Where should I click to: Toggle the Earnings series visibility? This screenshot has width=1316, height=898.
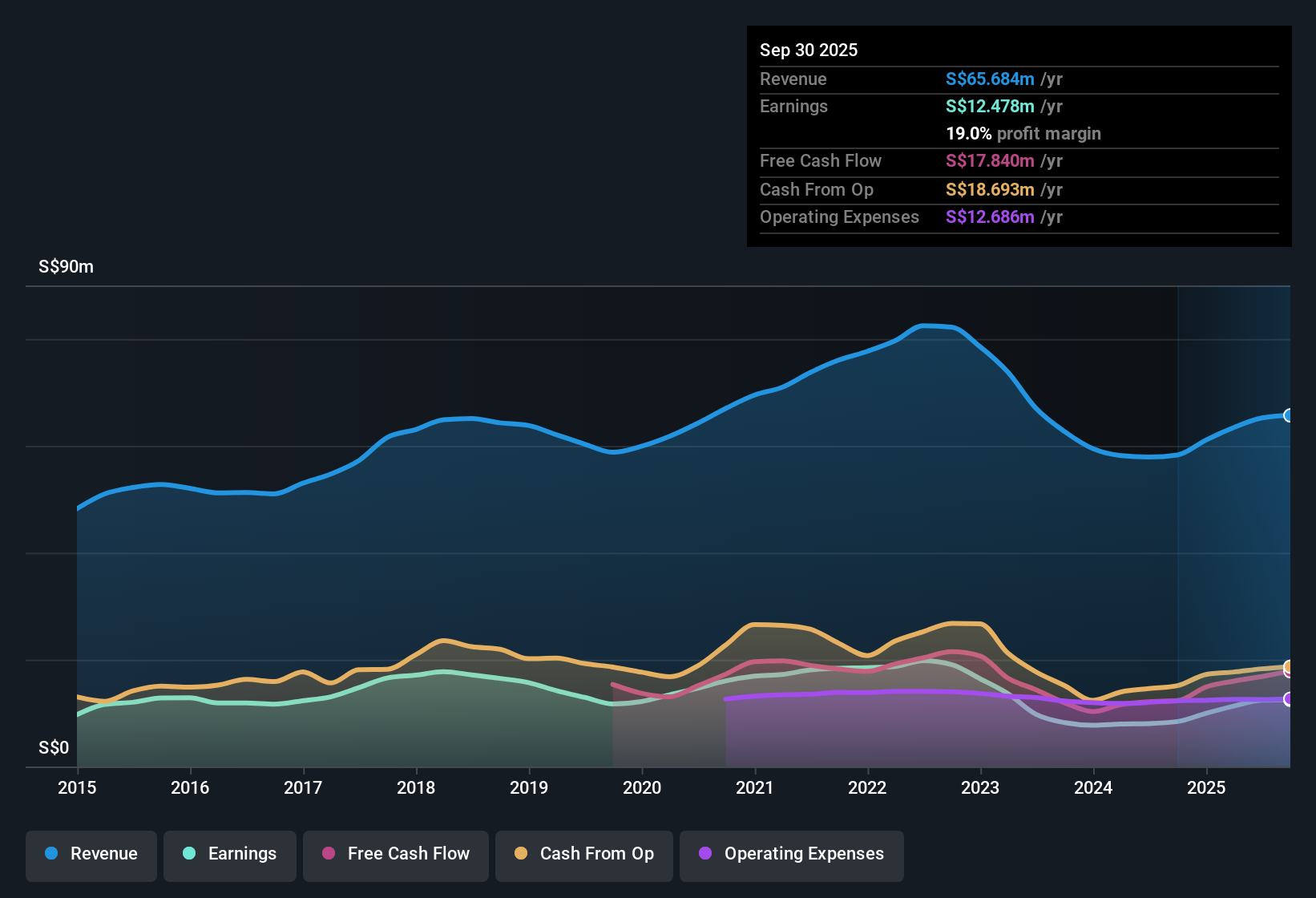click(229, 855)
